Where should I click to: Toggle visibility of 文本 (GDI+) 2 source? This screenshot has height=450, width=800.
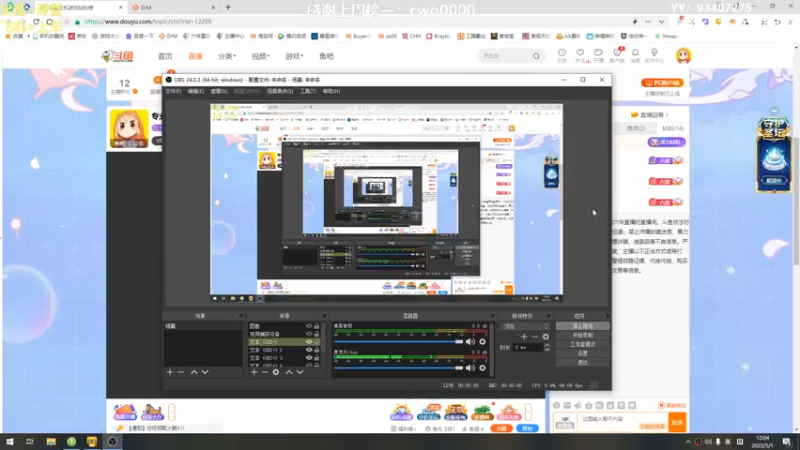point(309,350)
